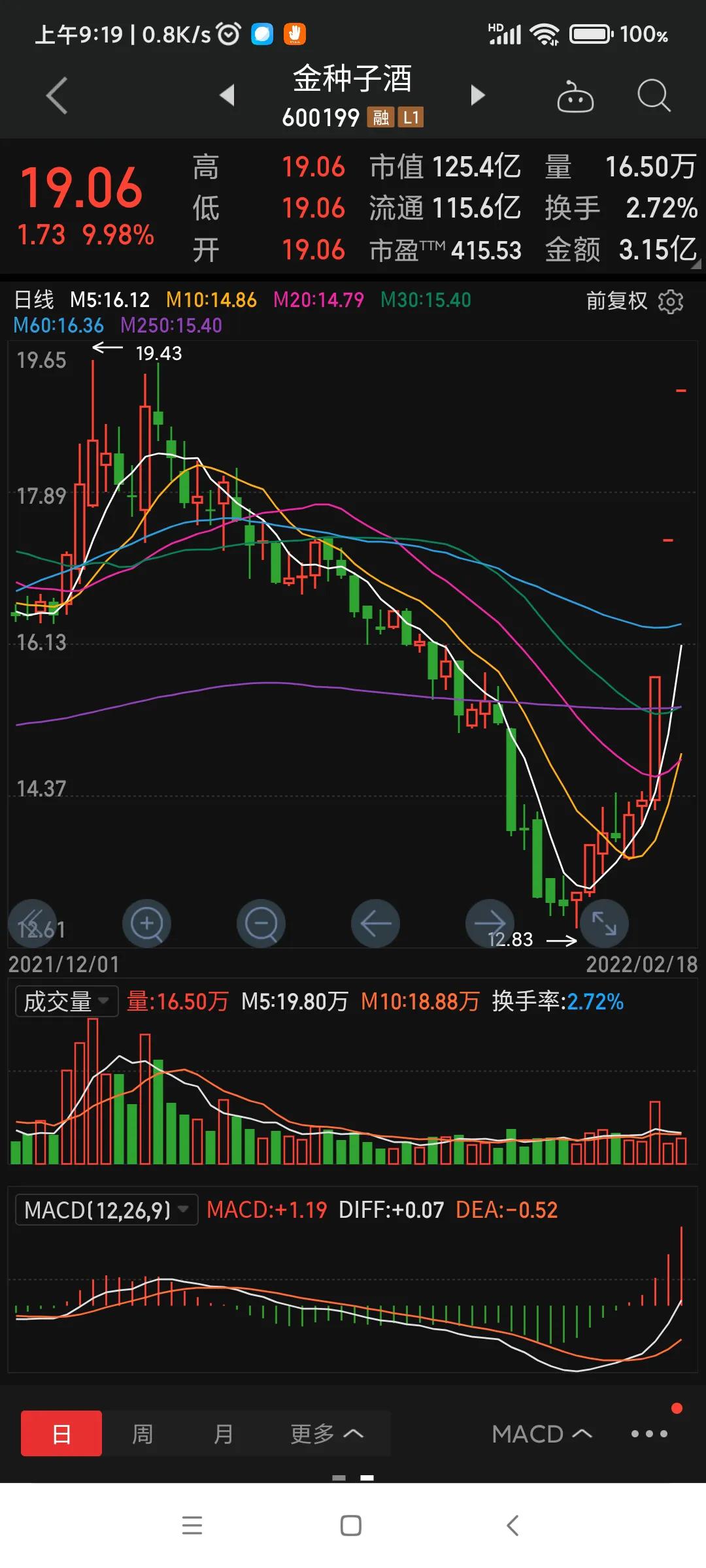Image resolution: width=706 pixels, height=1568 pixels.
Task: Expand chart to fullscreen with diagonal arrows
Action: click(604, 924)
